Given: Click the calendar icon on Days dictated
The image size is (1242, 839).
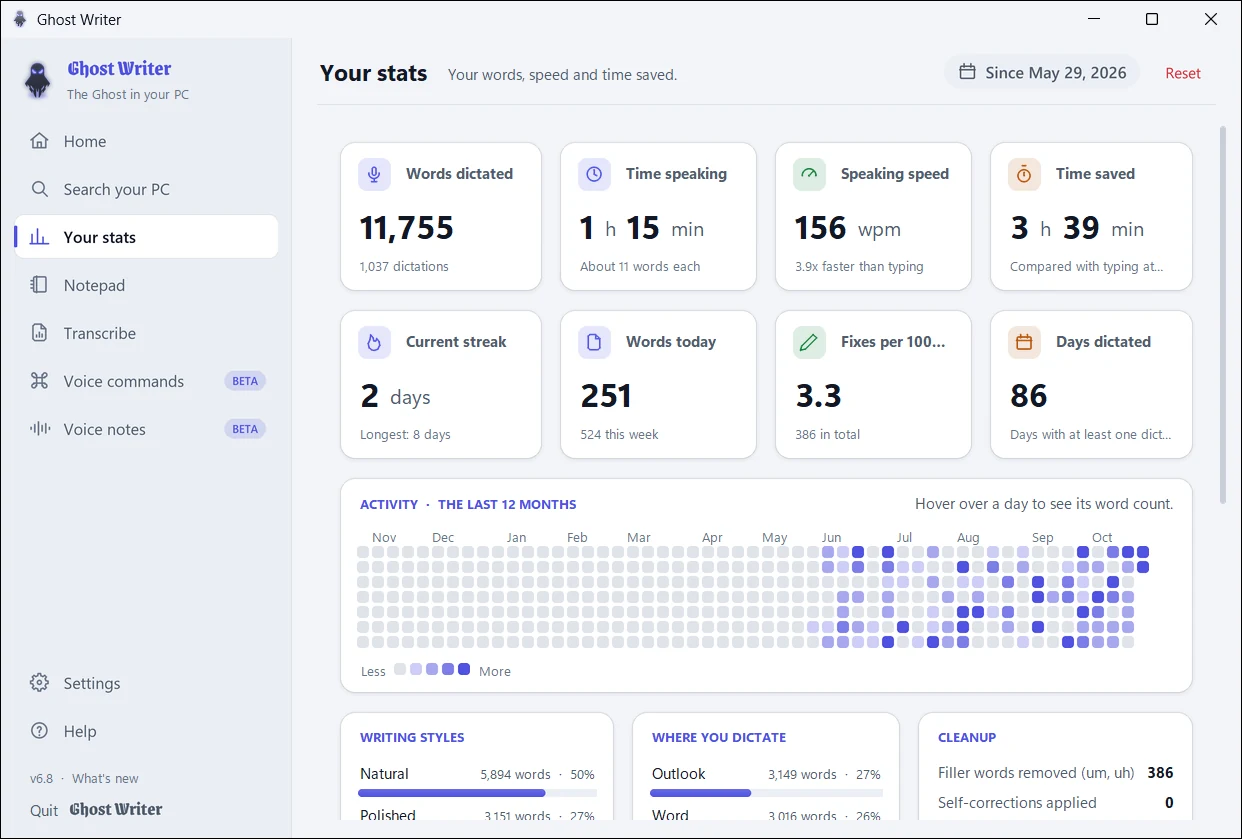Looking at the screenshot, I should 1024,342.
